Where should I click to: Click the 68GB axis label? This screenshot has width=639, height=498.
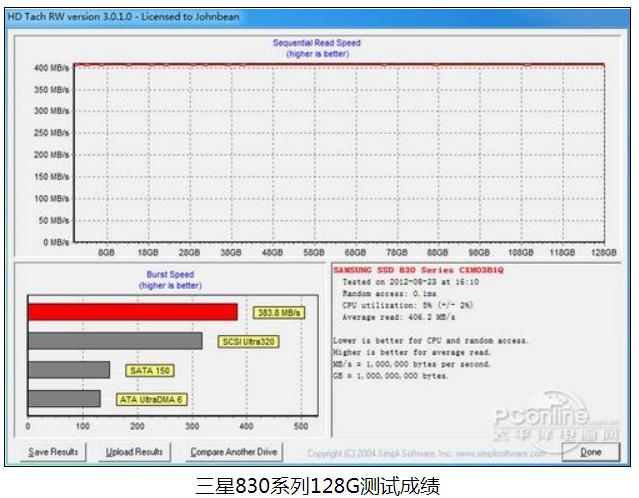355,253
